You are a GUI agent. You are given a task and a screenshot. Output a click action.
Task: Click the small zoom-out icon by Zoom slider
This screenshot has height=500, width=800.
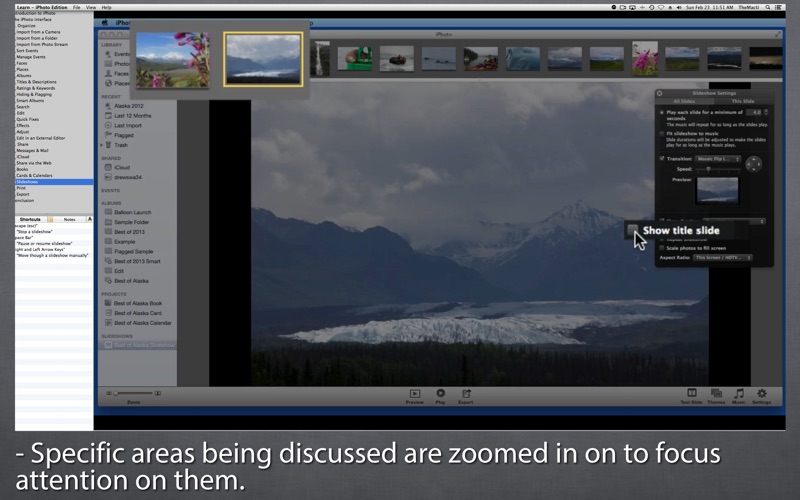coord(109,393)
